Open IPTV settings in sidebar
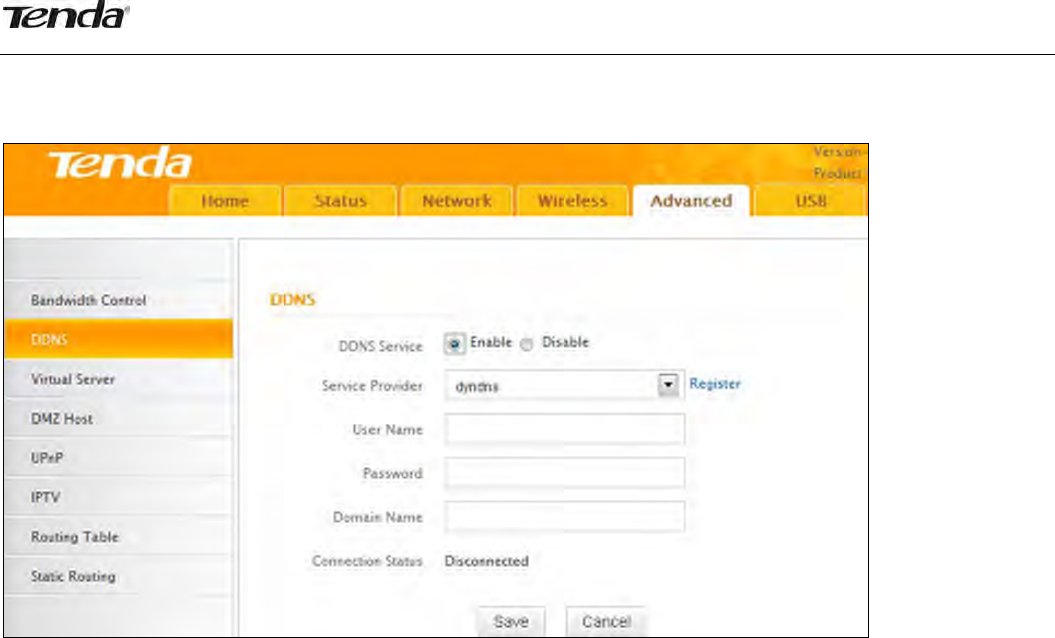Image resolution: width=1055 pixels, height=638 pixels. pyautogui.click(x=118, y=497)
